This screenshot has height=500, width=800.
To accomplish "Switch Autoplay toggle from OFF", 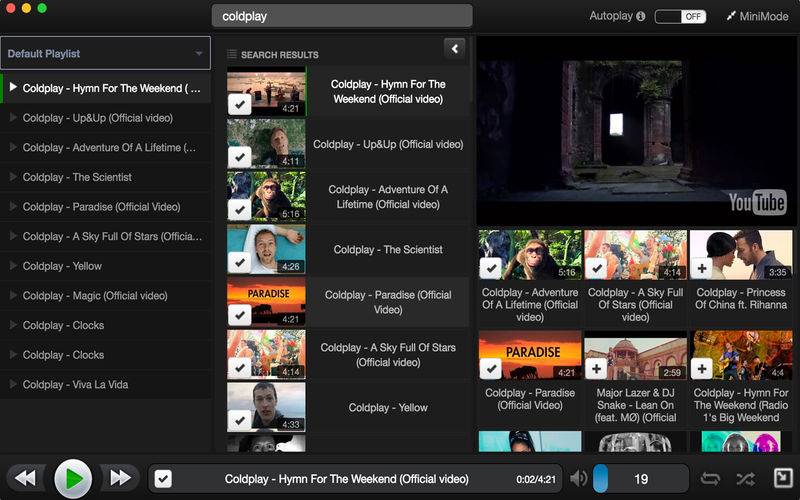I will click(681, 16).
